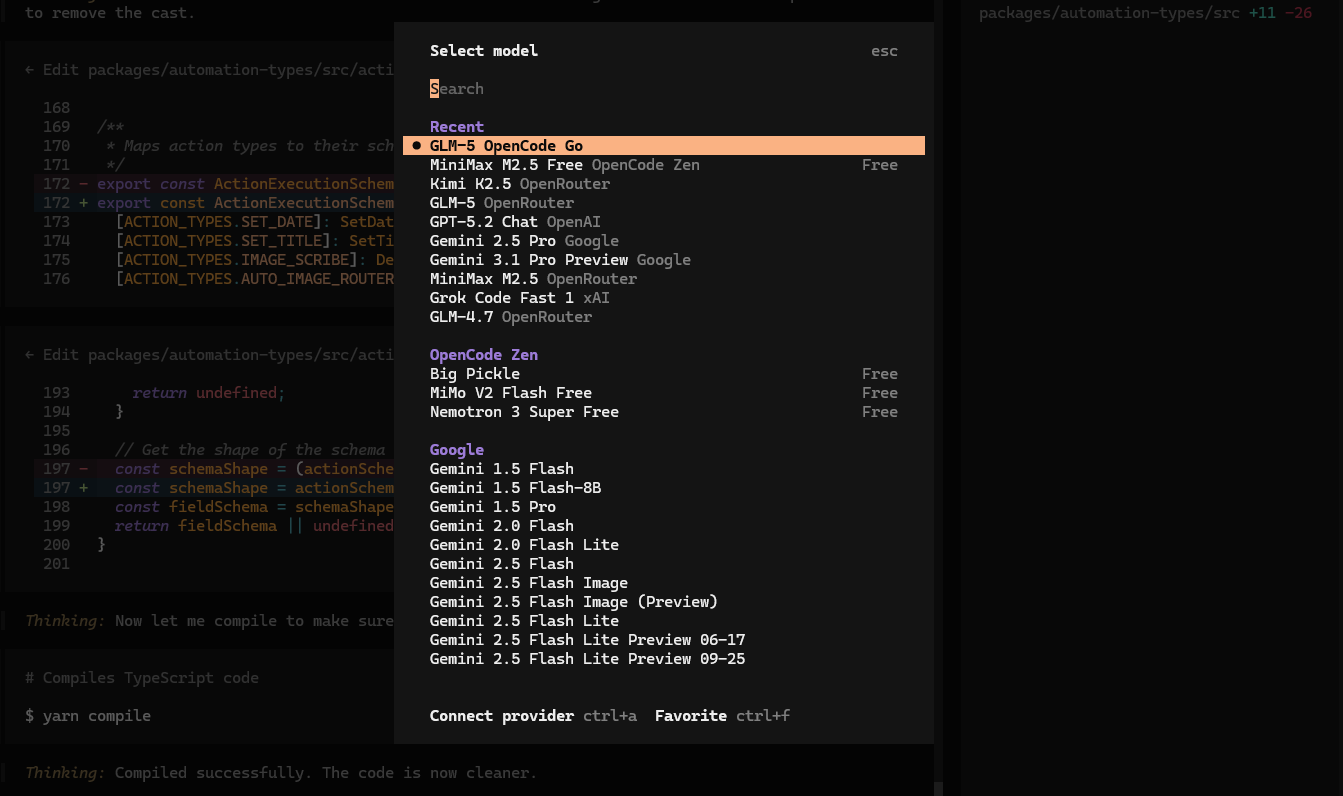Viewport: 1343px width, 796px height.
Task: Select MiniMax M2.5 OpenRouter model
Action: [664, 279]
